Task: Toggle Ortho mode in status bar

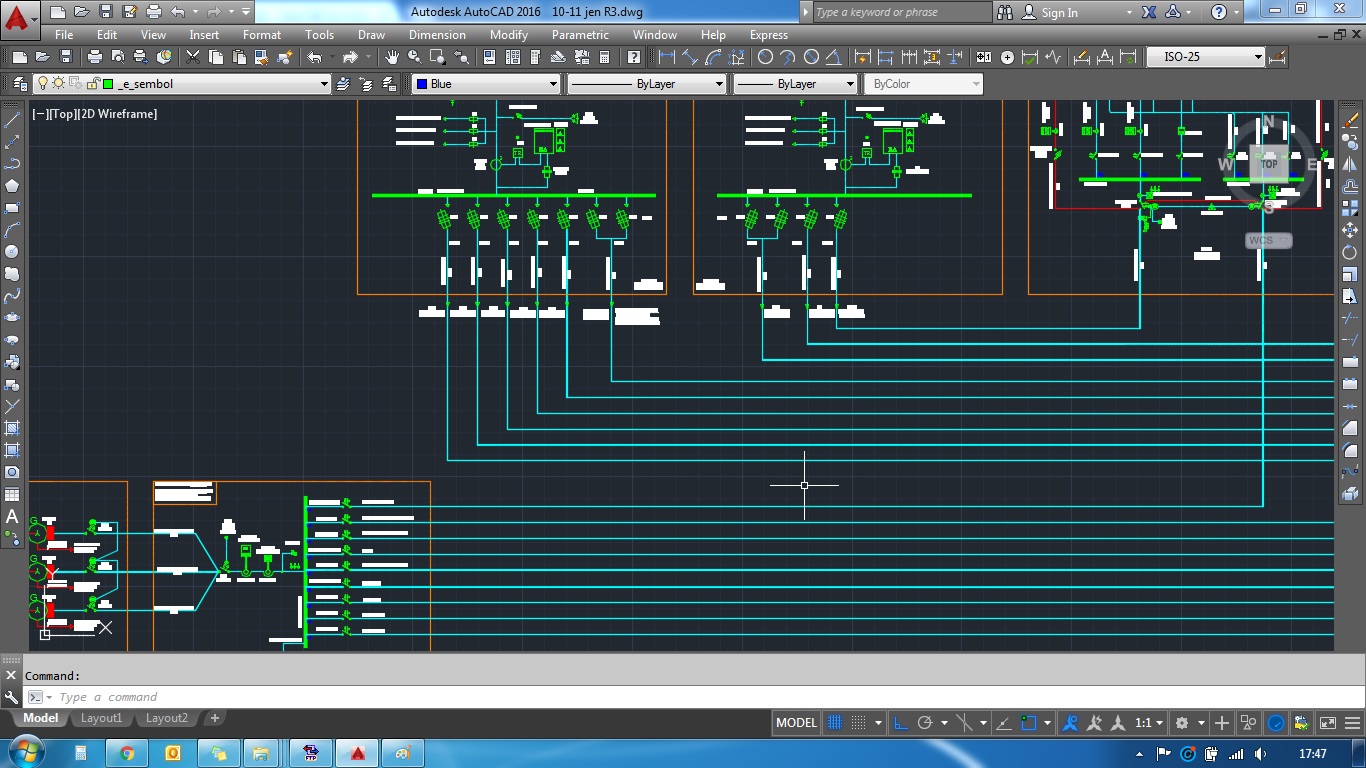Action: click(x=900, y=723)
